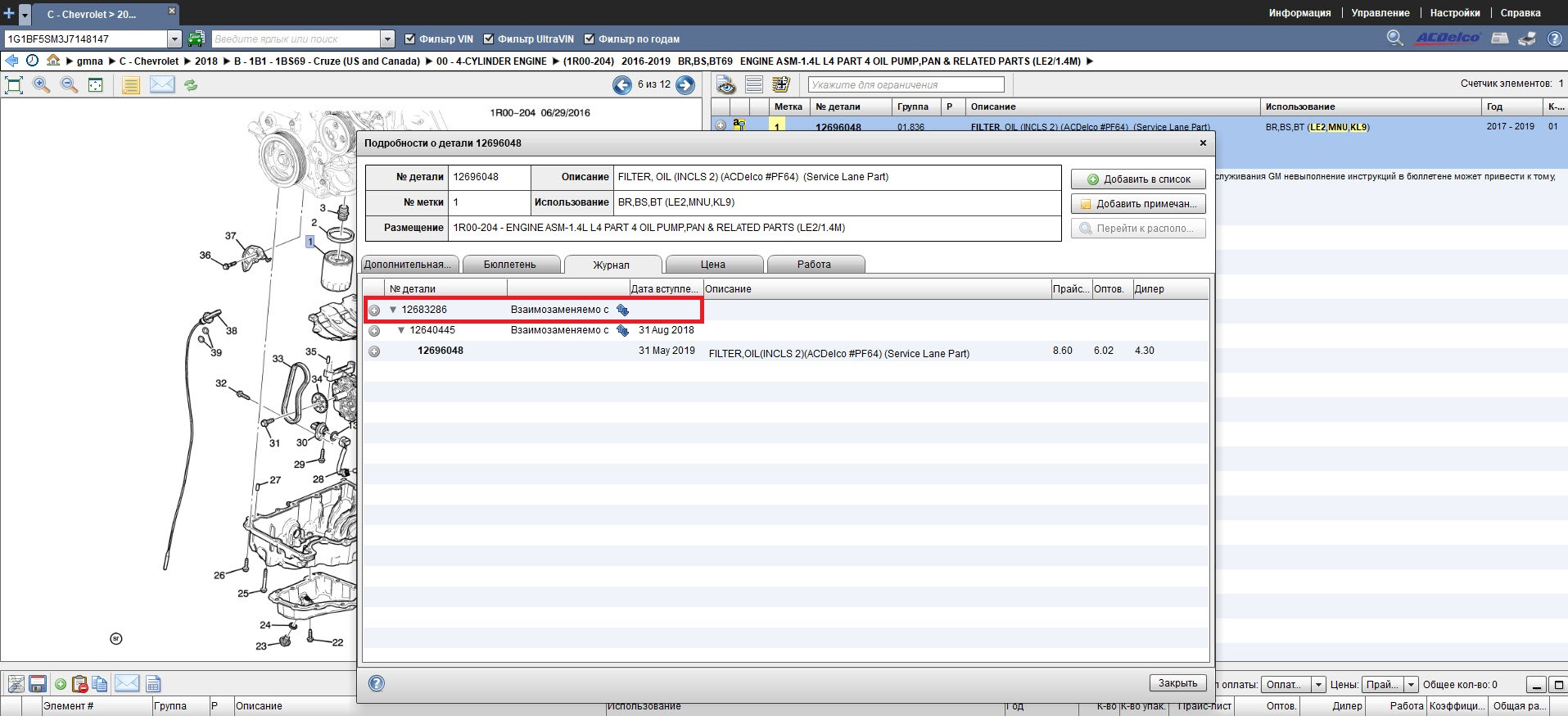Open the search magnifier in top bar
Image resolution: width=1568 pixels, height=716 pixels.
[x=1395, y=39]
